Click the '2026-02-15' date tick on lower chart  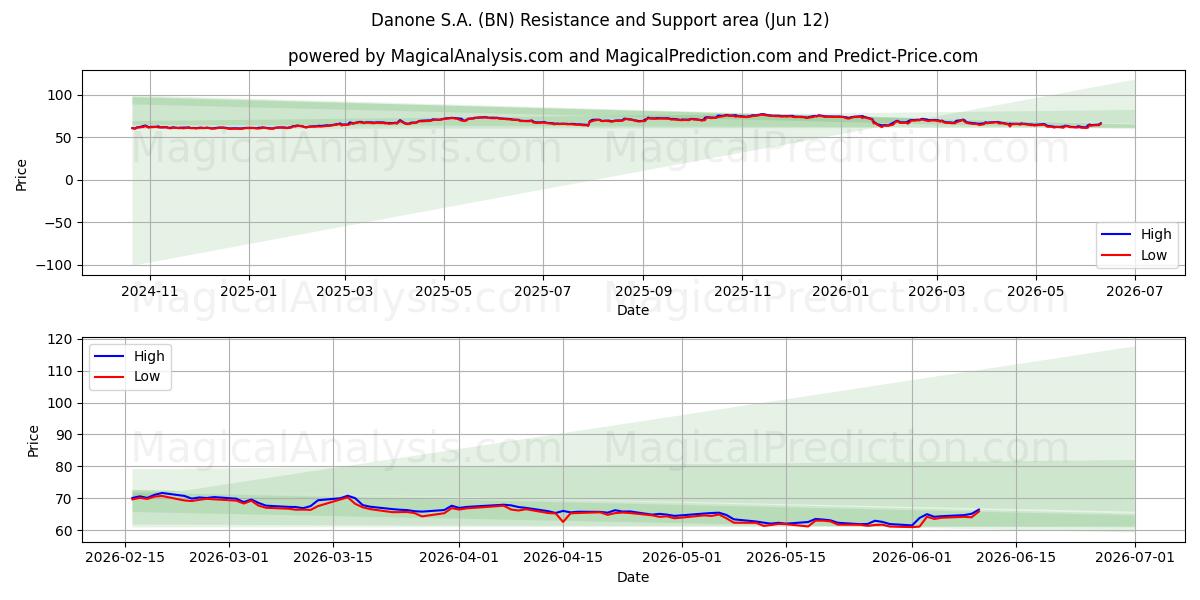pos(125,557)
